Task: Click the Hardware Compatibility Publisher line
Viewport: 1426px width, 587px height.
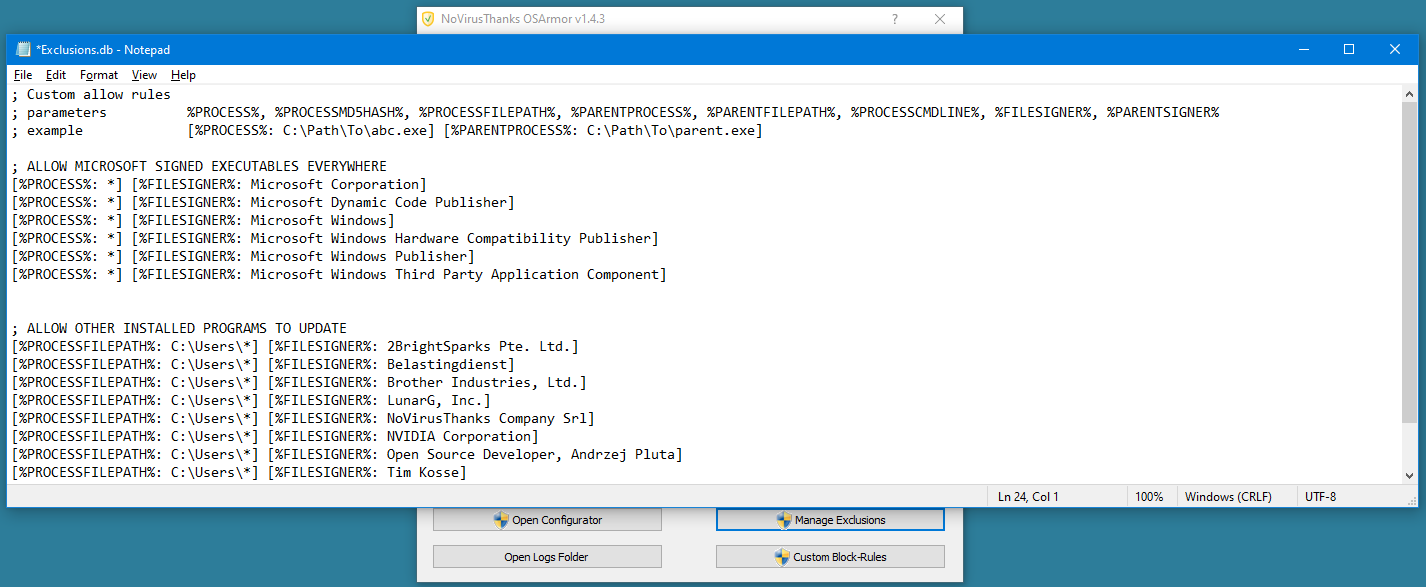Action: point(335,238)
